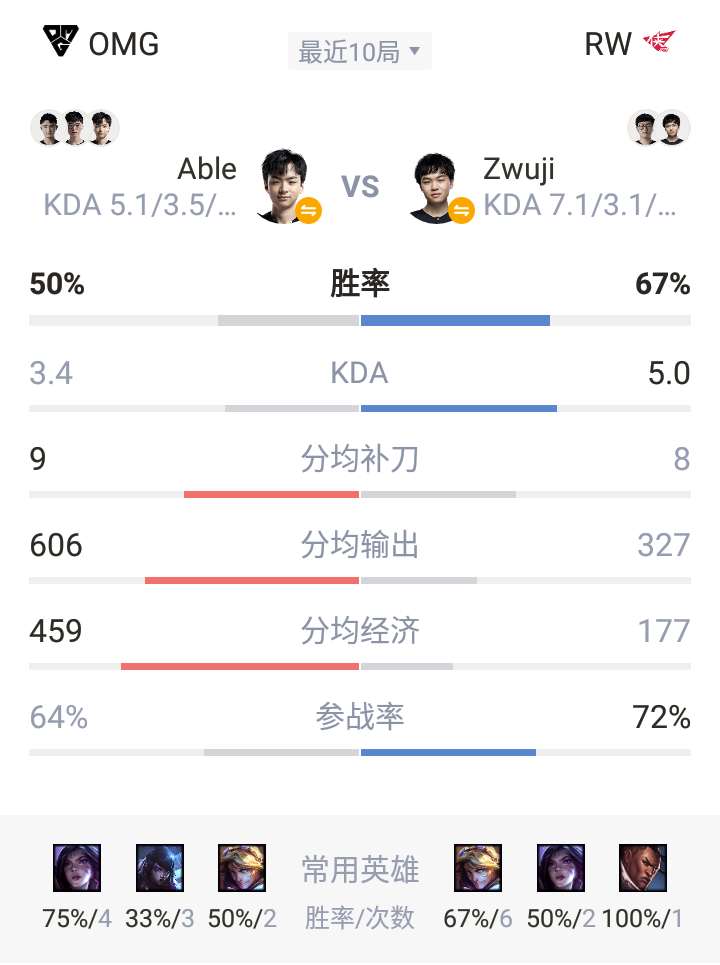Viewport: 720px width, 965px height.
Task: Click Zwuji's hero icon with 67%/6
Action: (478, 868)
